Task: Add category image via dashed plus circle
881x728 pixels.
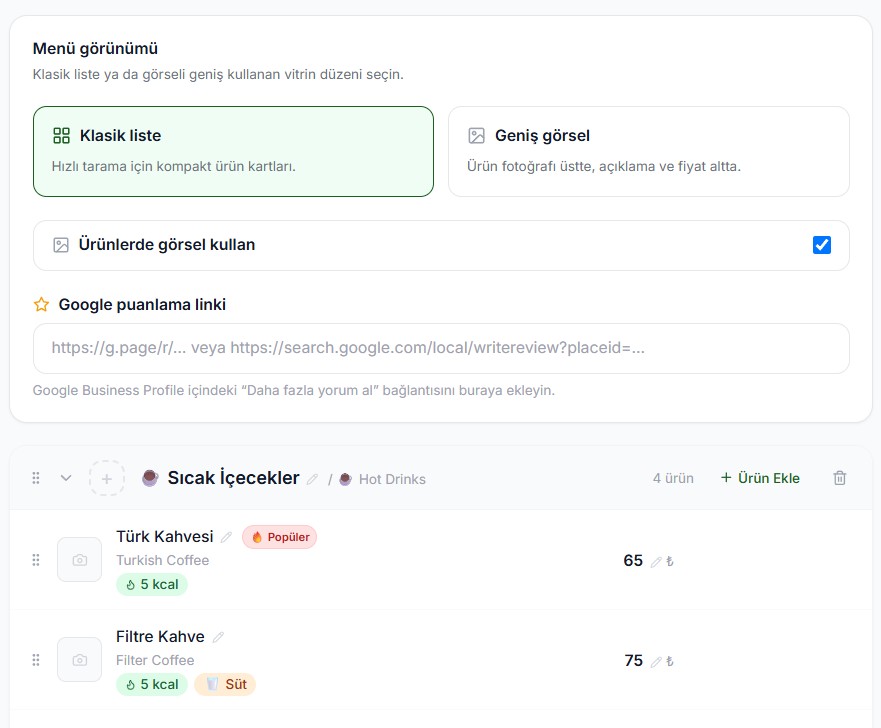Action: coord(107,479)
